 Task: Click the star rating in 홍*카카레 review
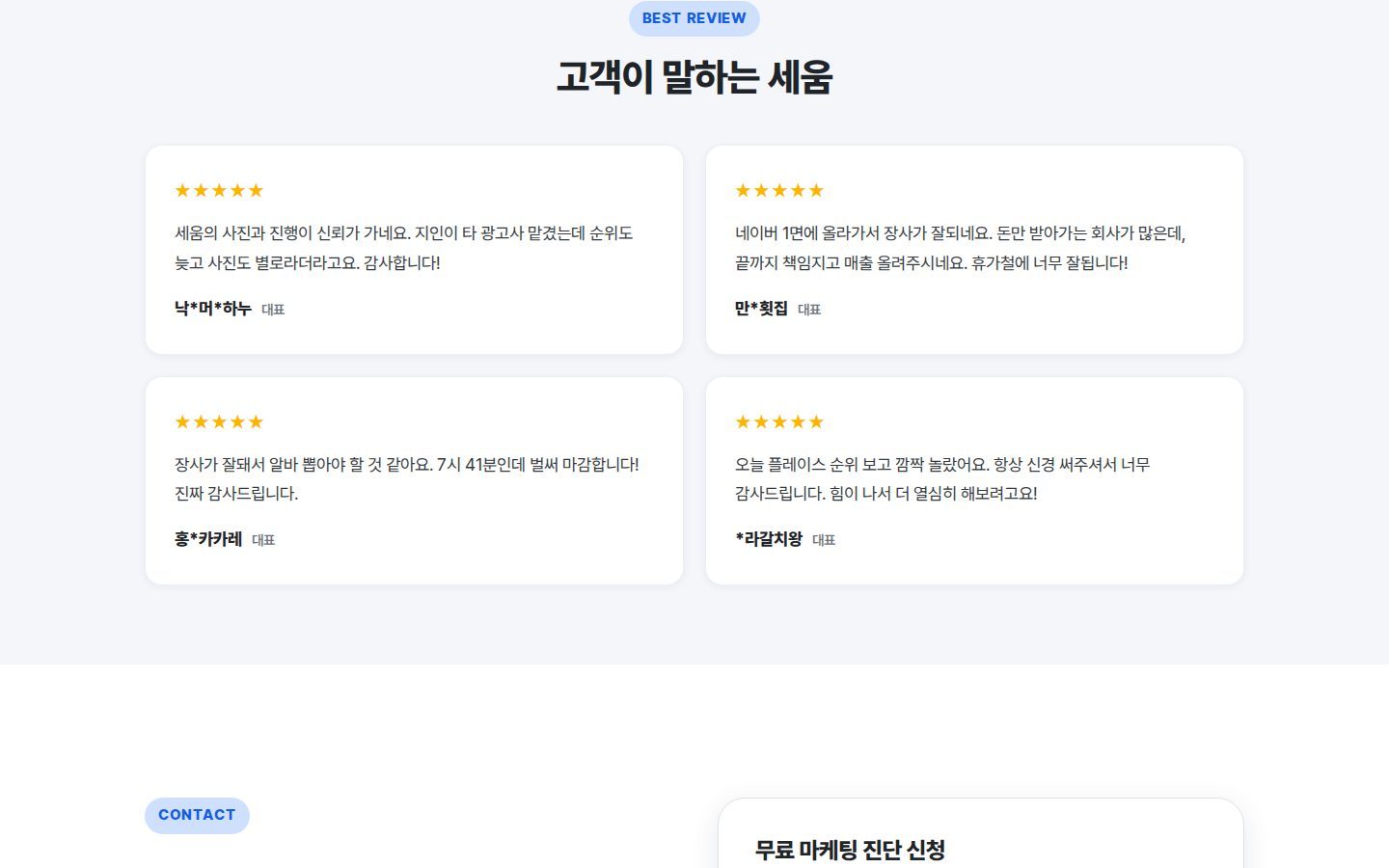coord(219,421)
